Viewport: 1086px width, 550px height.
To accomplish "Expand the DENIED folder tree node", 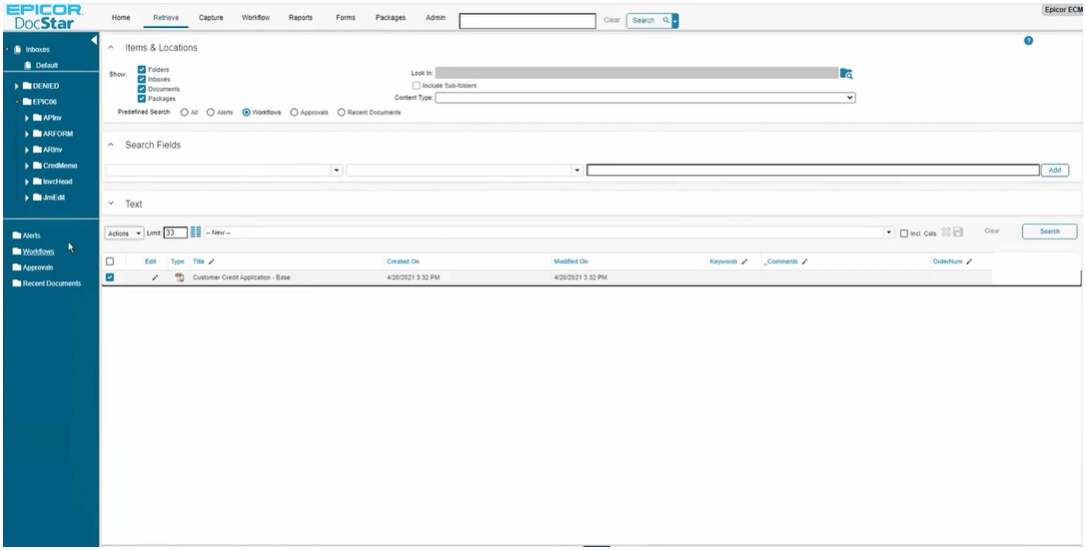I will [17, 86].
